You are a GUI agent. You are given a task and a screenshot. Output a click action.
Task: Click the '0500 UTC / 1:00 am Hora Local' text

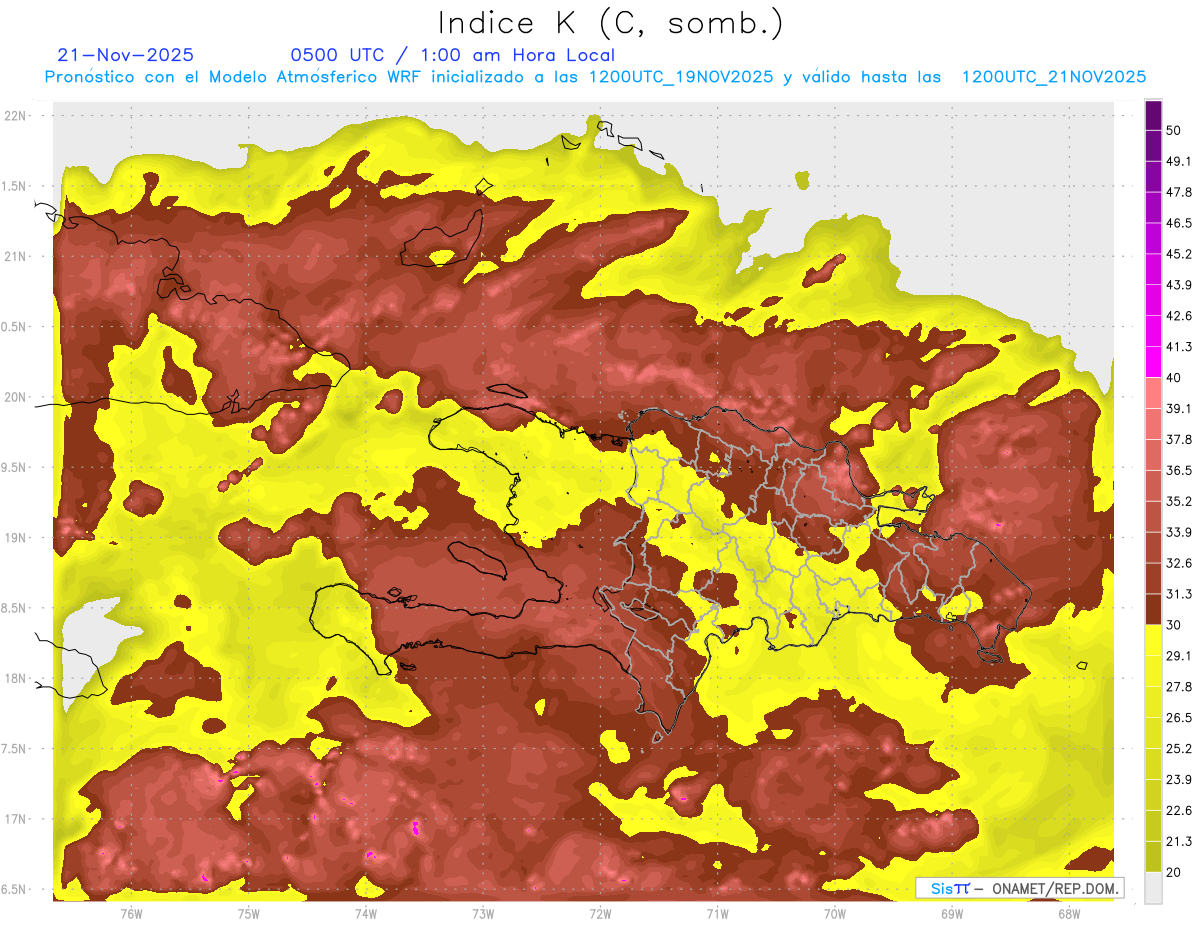click(x=452, y=55)
